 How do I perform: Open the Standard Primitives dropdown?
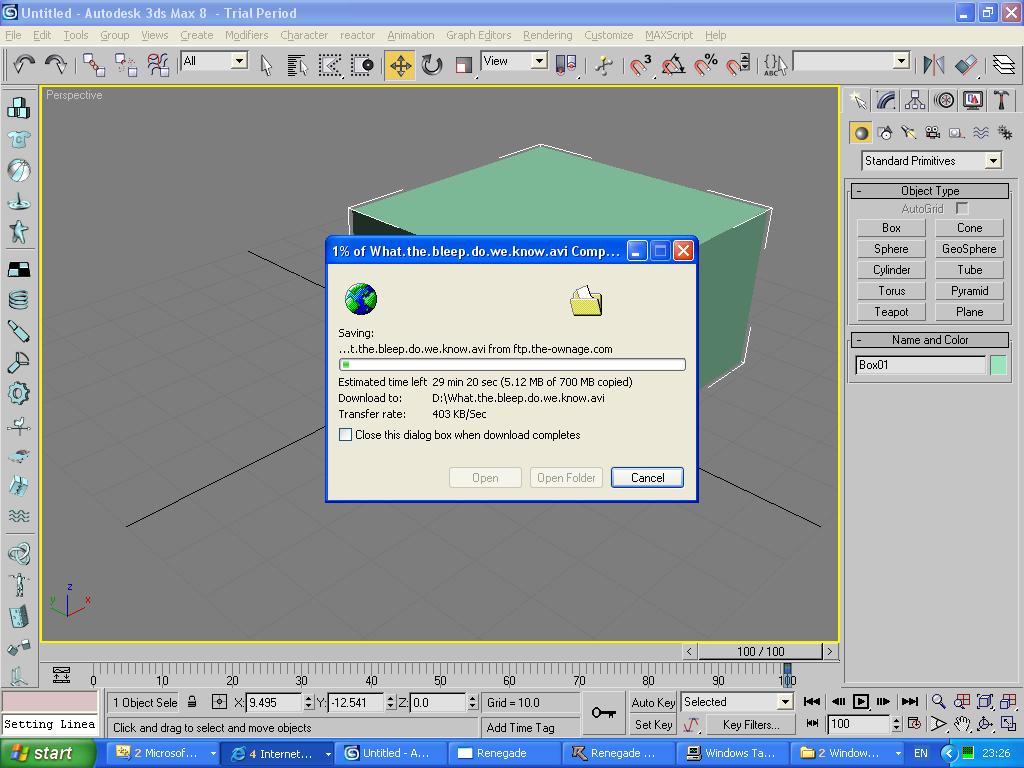(x=992, y=161)
